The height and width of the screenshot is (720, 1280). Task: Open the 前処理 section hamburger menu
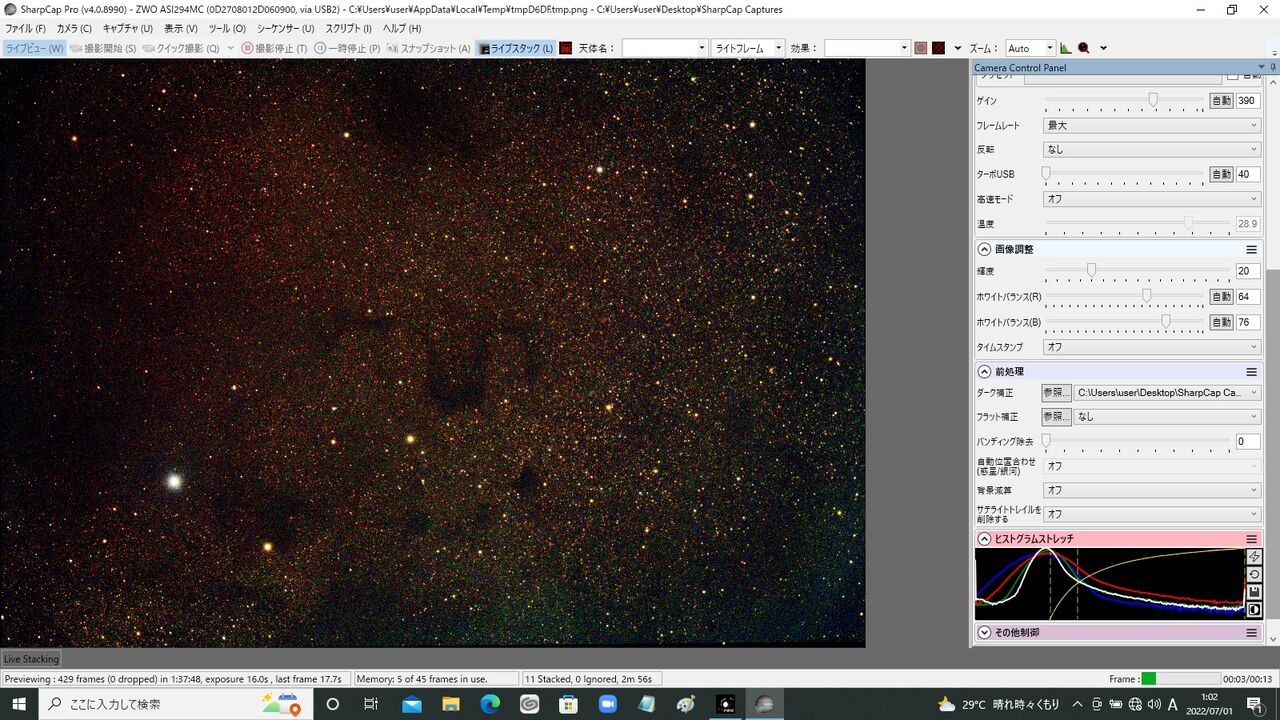[x=1251, y=371]
